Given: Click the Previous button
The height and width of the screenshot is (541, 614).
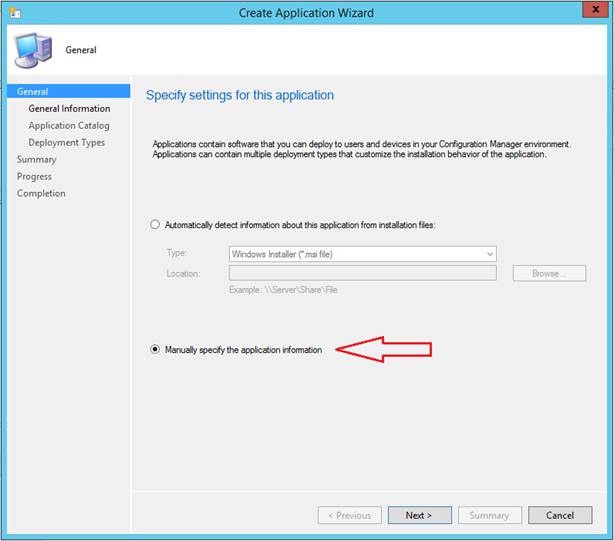Looking at the screenshot, I should click(350, 515).
